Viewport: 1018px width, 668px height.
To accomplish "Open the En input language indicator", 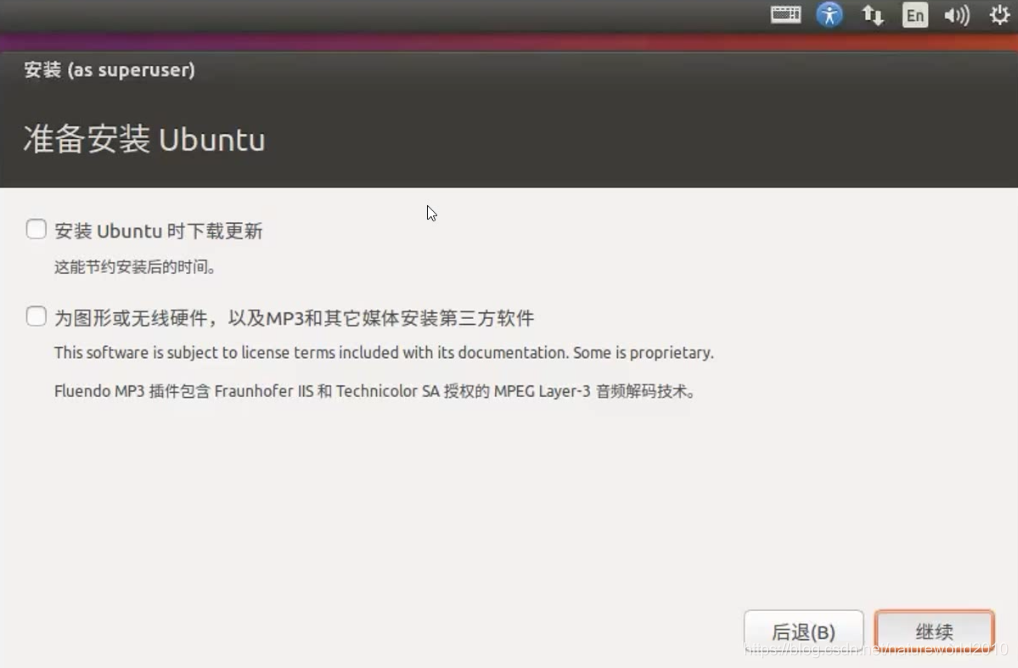I will [915, 15].
